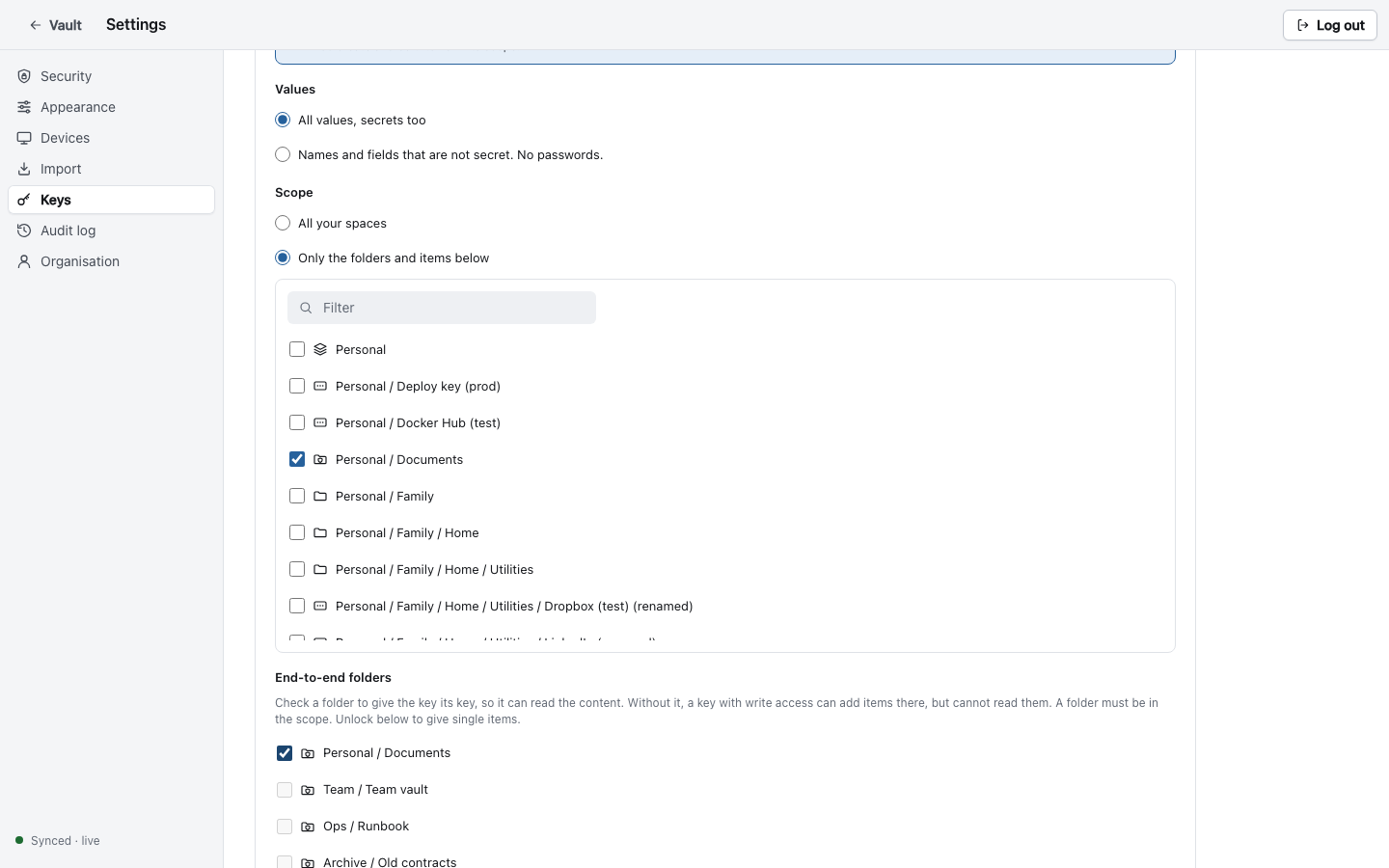Click the Keys key icon

[x=24, y=200]
